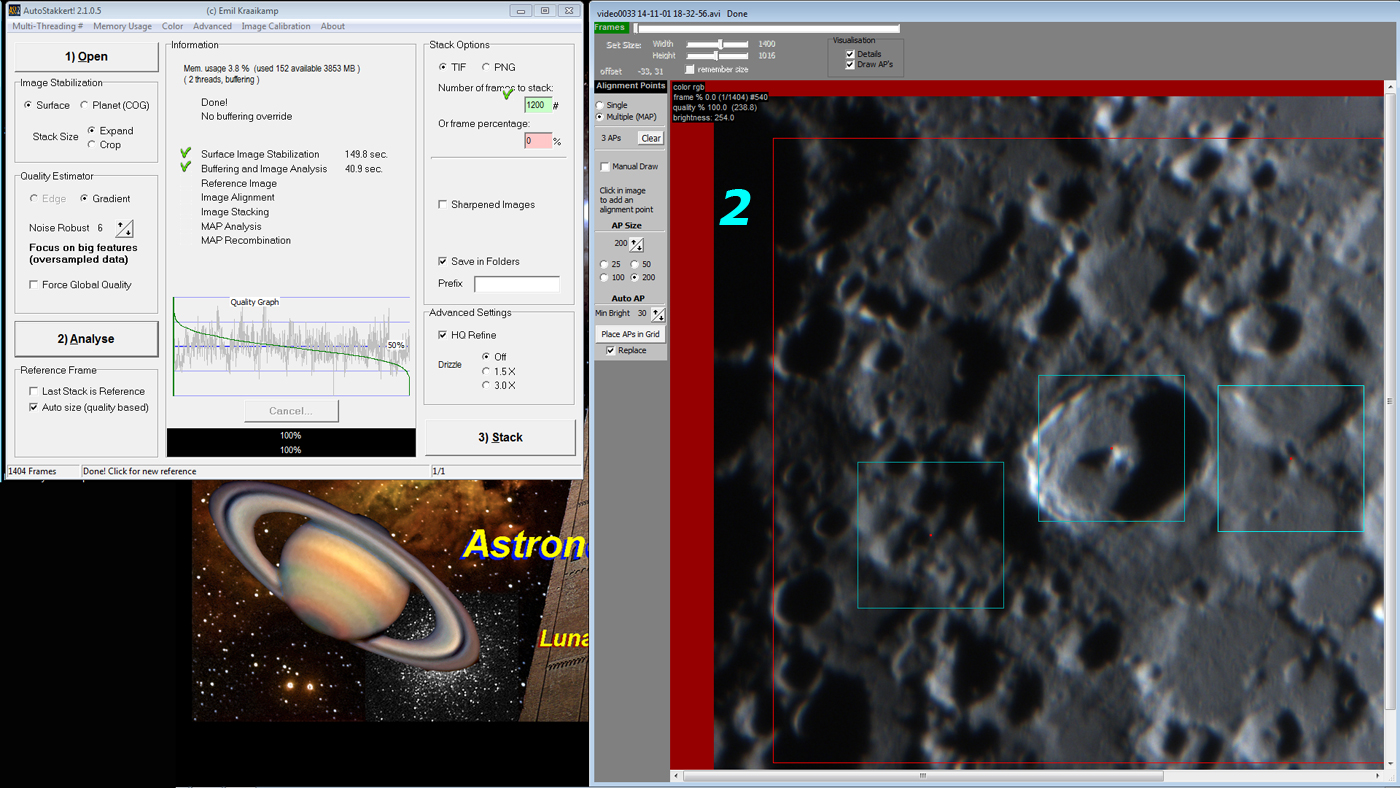Click the AutoStakkert title bar app icon
The width and height of the screenshot is (1400, 788).
15,11
